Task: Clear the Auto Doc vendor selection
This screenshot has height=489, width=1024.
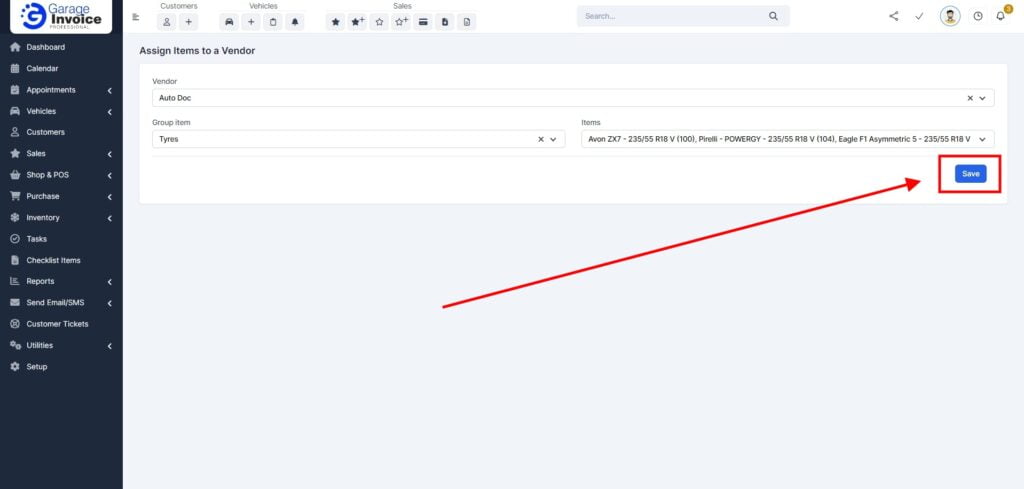Action: [x=970, y=98]
